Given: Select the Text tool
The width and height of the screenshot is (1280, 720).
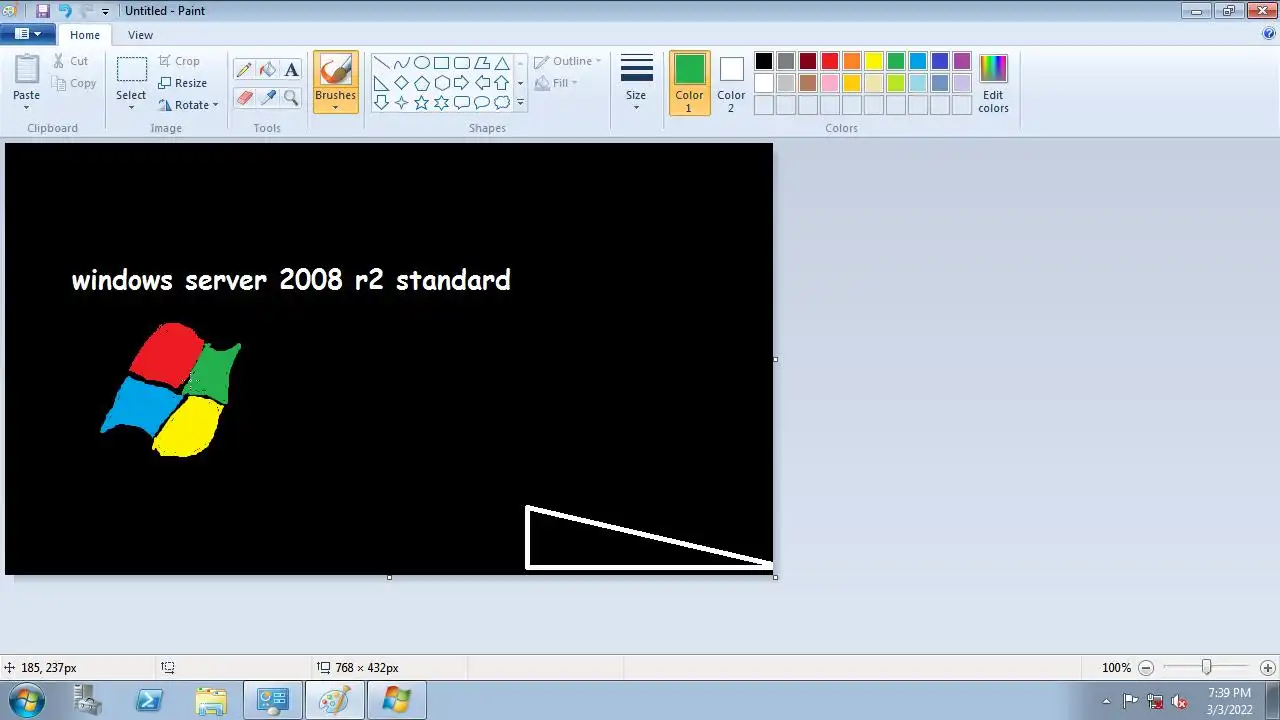Looking at the screenshot, I should click(291, 70).
